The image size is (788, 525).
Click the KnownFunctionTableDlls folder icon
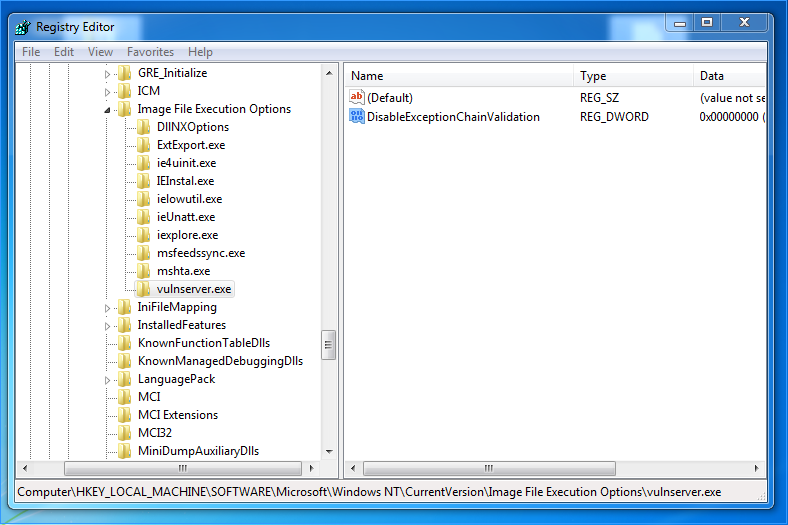pyautogui.click(x=125, y=343)
